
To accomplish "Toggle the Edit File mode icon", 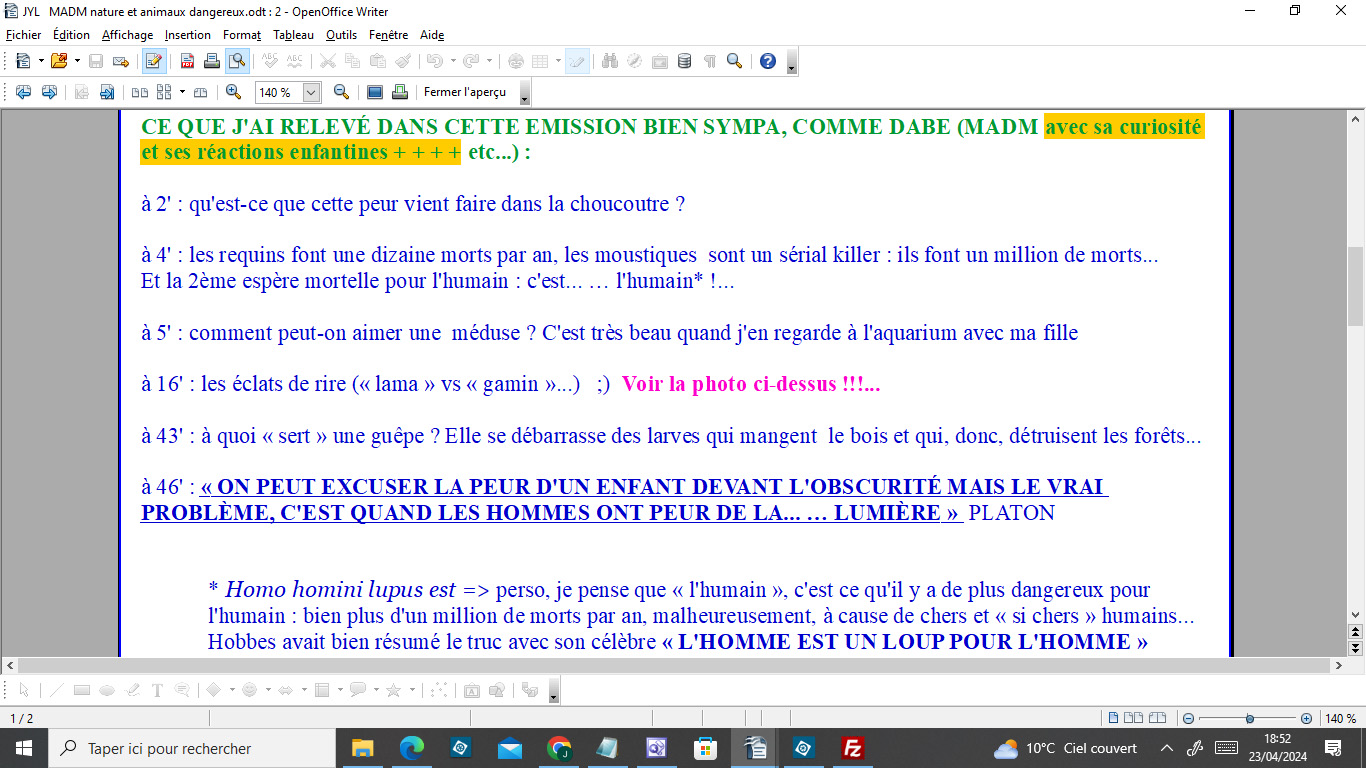I will click(x=154, y=61).
